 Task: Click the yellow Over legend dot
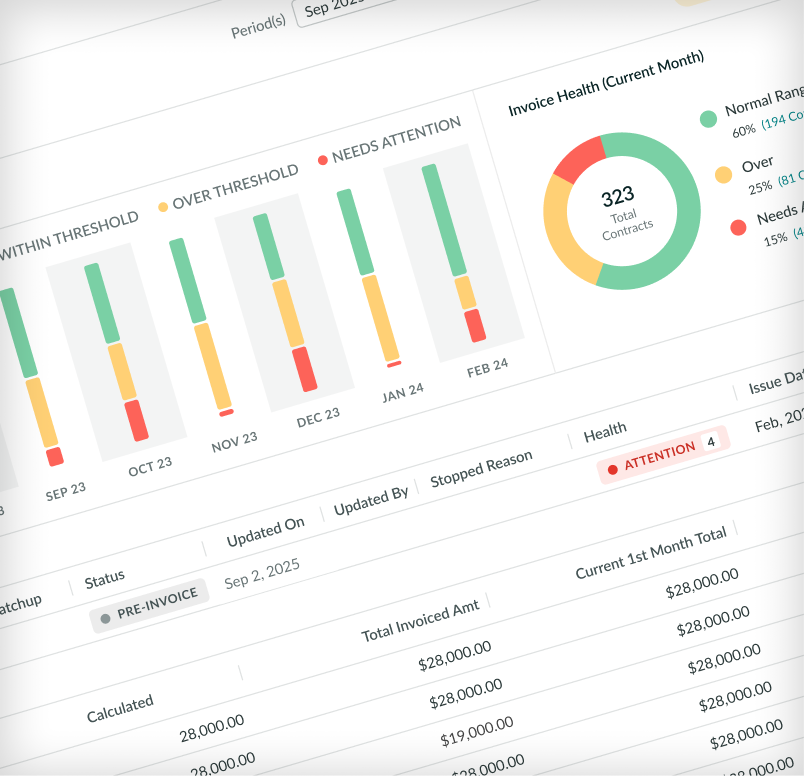723,174
